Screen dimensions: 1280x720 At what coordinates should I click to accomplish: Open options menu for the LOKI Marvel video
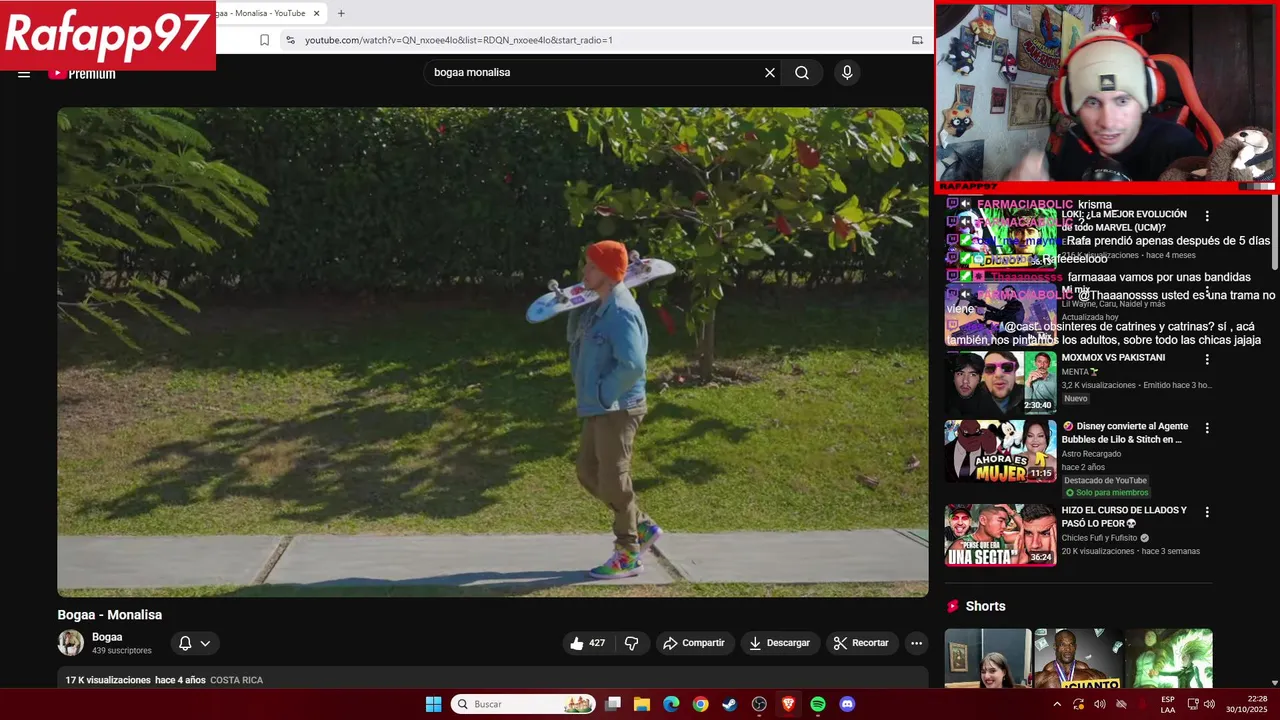pyautogui.click(x=1207, y=216)
